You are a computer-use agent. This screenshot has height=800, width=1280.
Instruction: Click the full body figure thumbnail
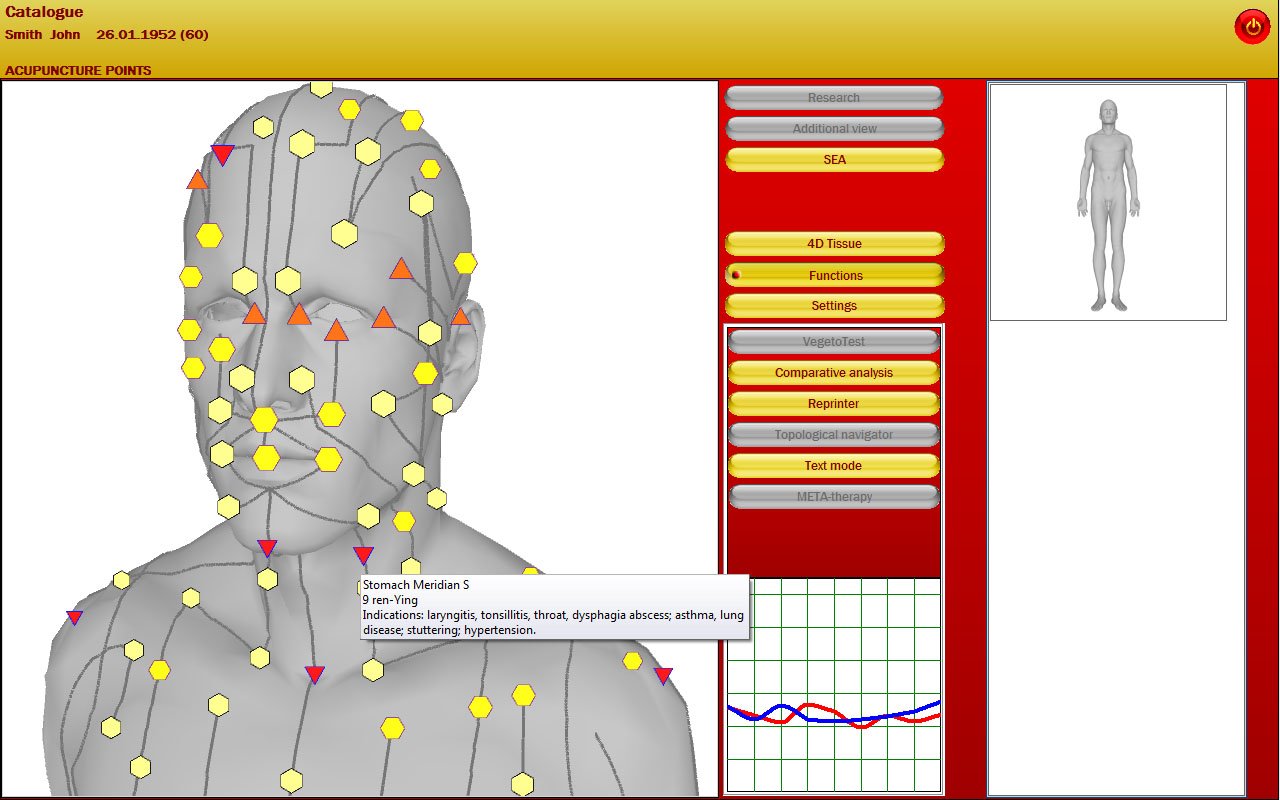pos(1107,203)
